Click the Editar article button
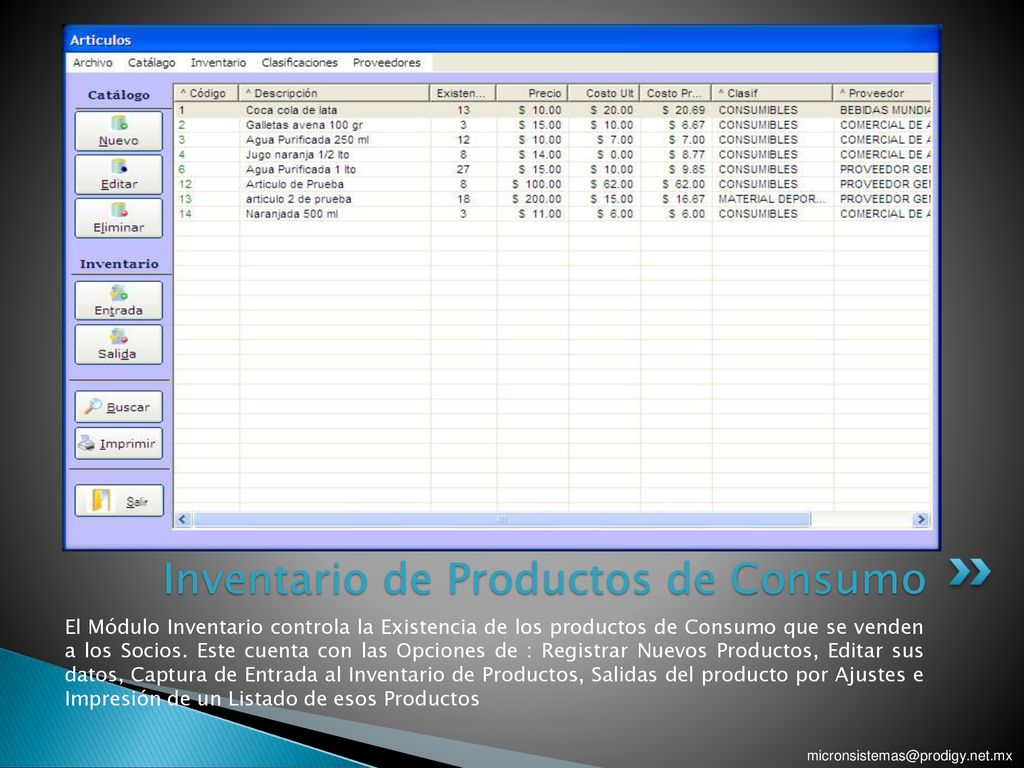The height and width of the screenshot is (768, 1024). (x=118, y=174)
